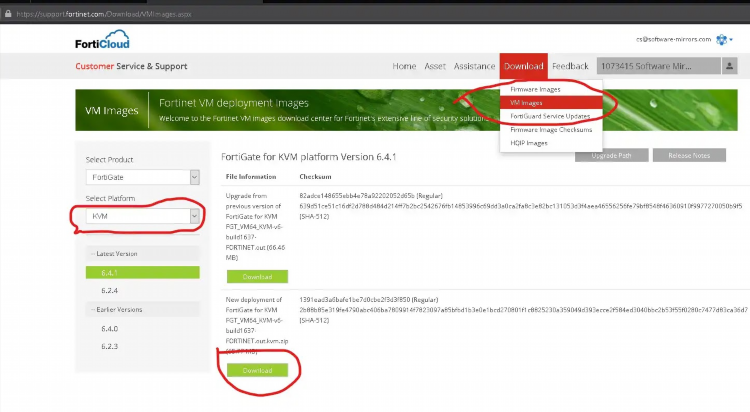Click the VM Images banner title
The height and width of the screenshot is (412, 750).
click(x=111, y=111)
